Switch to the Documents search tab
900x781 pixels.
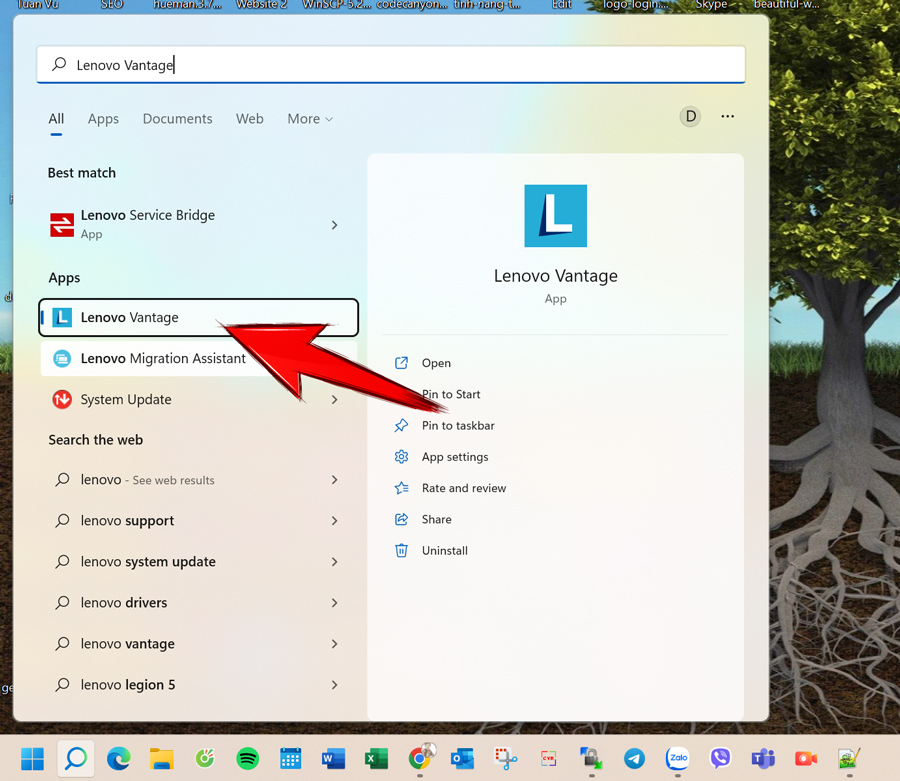[177, 119]
